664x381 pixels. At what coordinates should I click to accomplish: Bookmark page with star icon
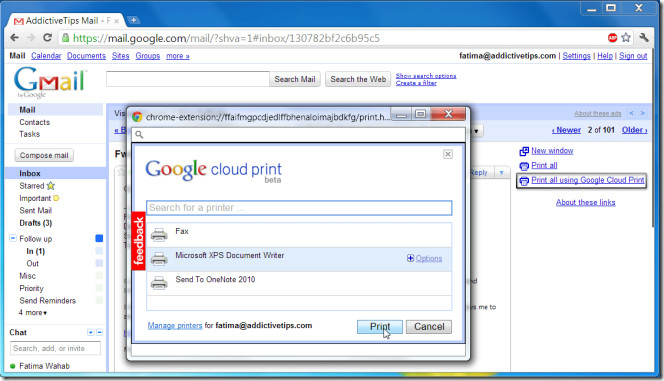[x=626, y=38]
